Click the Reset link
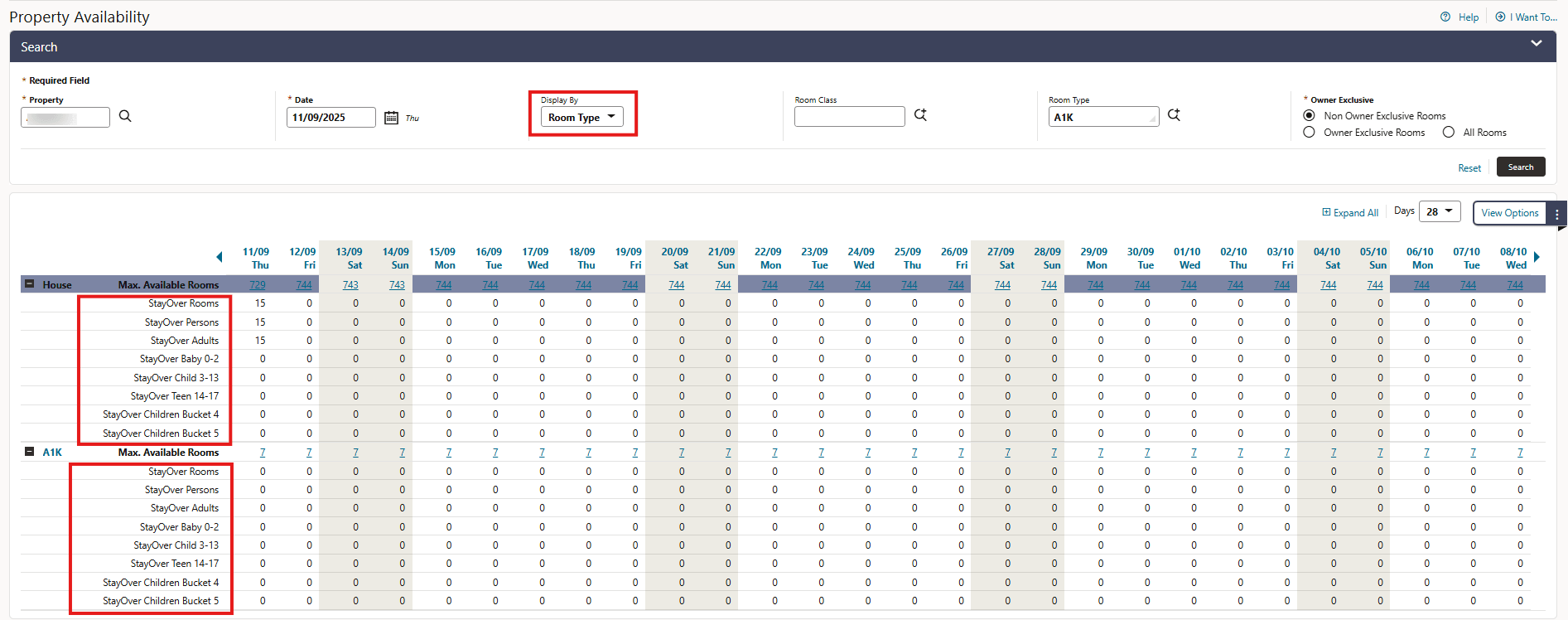The image size is (1568, 620). [x=1469, y=168]
